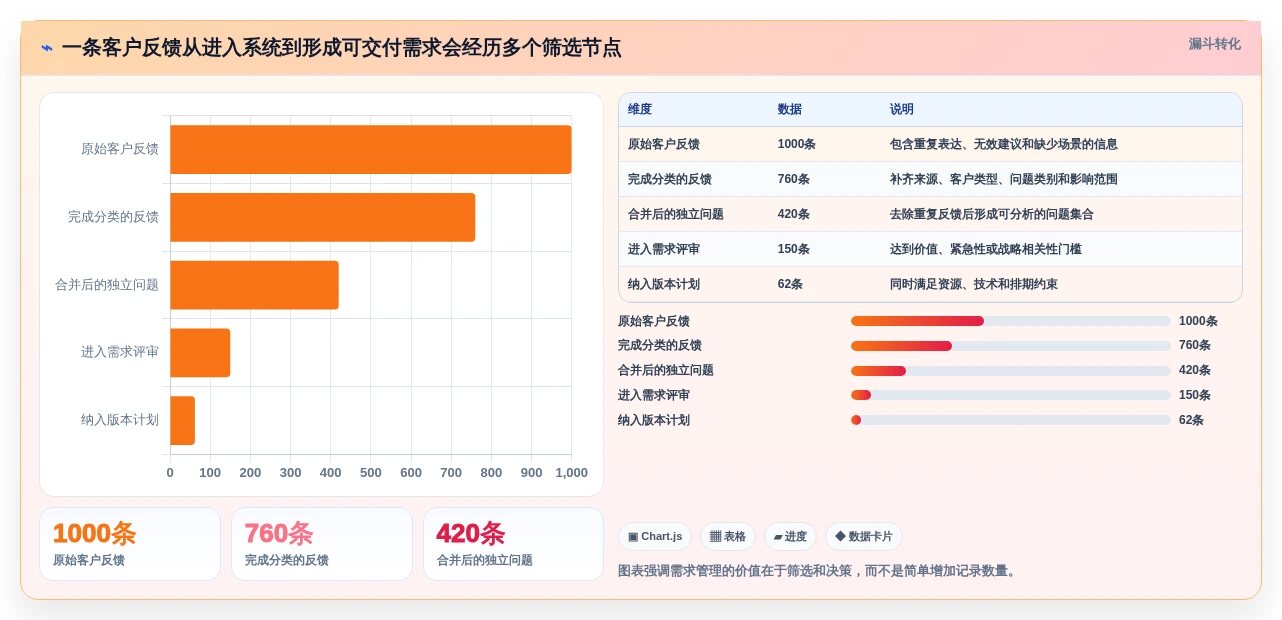Click table cell 150条

(x=794, y=249)
